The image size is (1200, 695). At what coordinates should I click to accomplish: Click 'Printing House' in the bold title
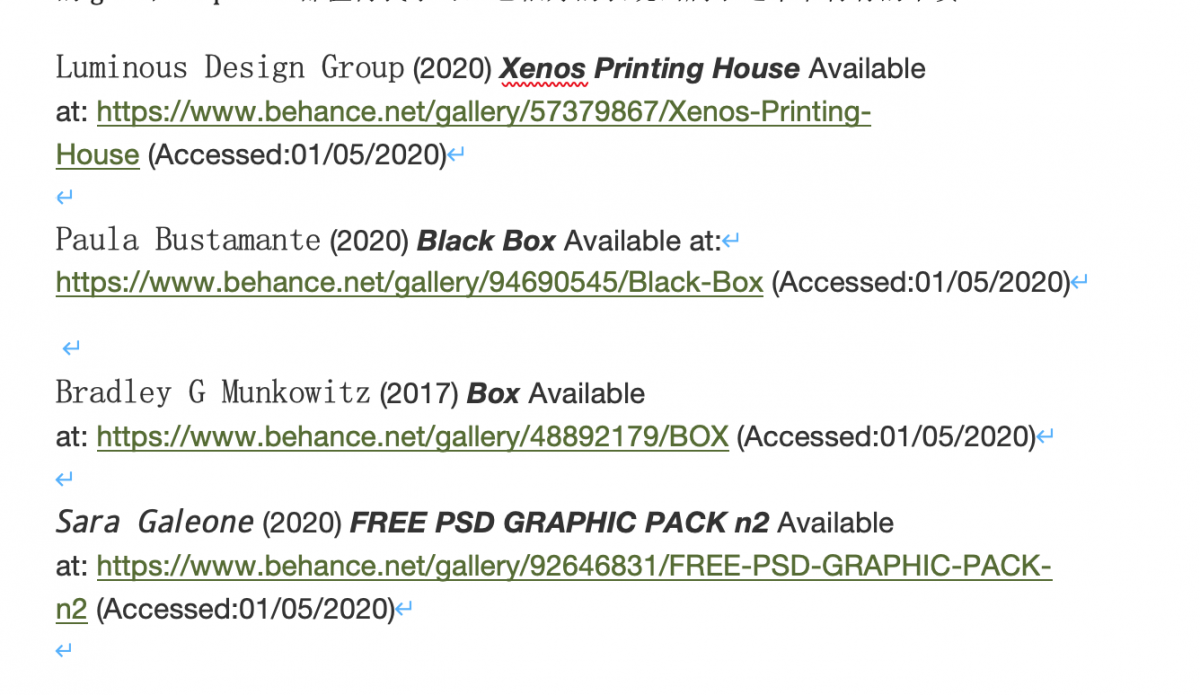pos(697,69)
